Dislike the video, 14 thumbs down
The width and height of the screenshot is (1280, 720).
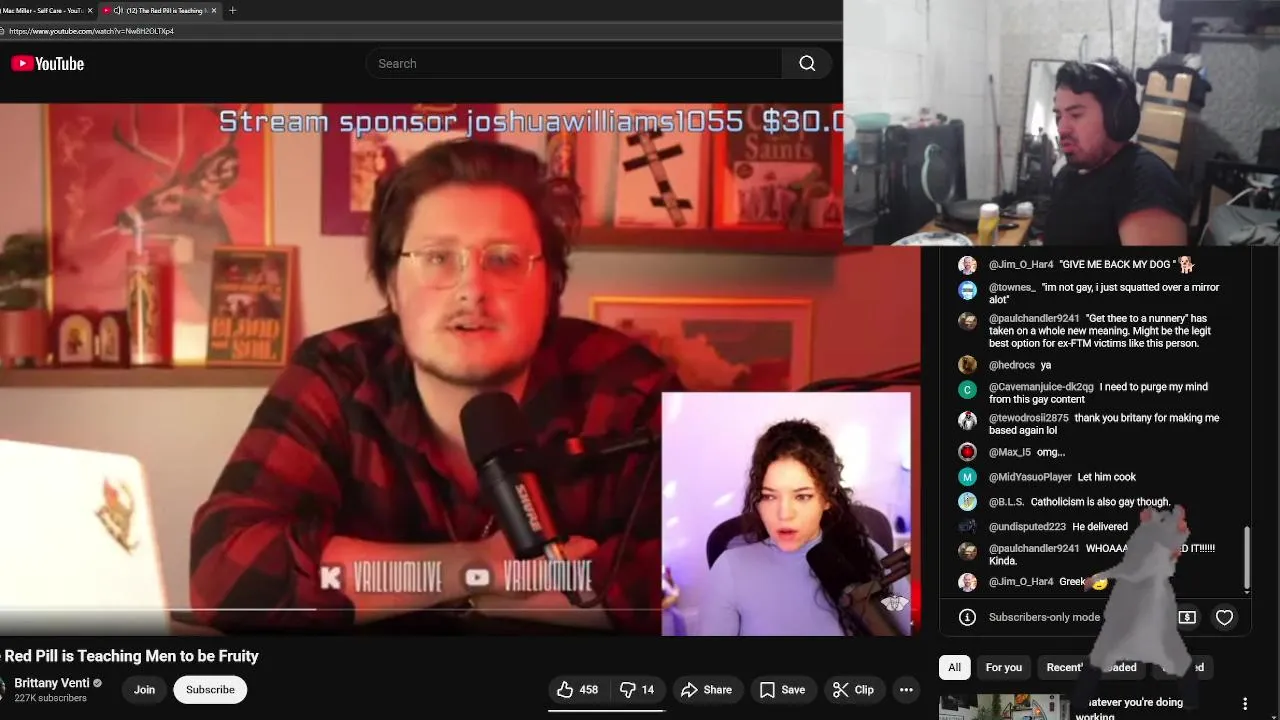tap(637, 690)
